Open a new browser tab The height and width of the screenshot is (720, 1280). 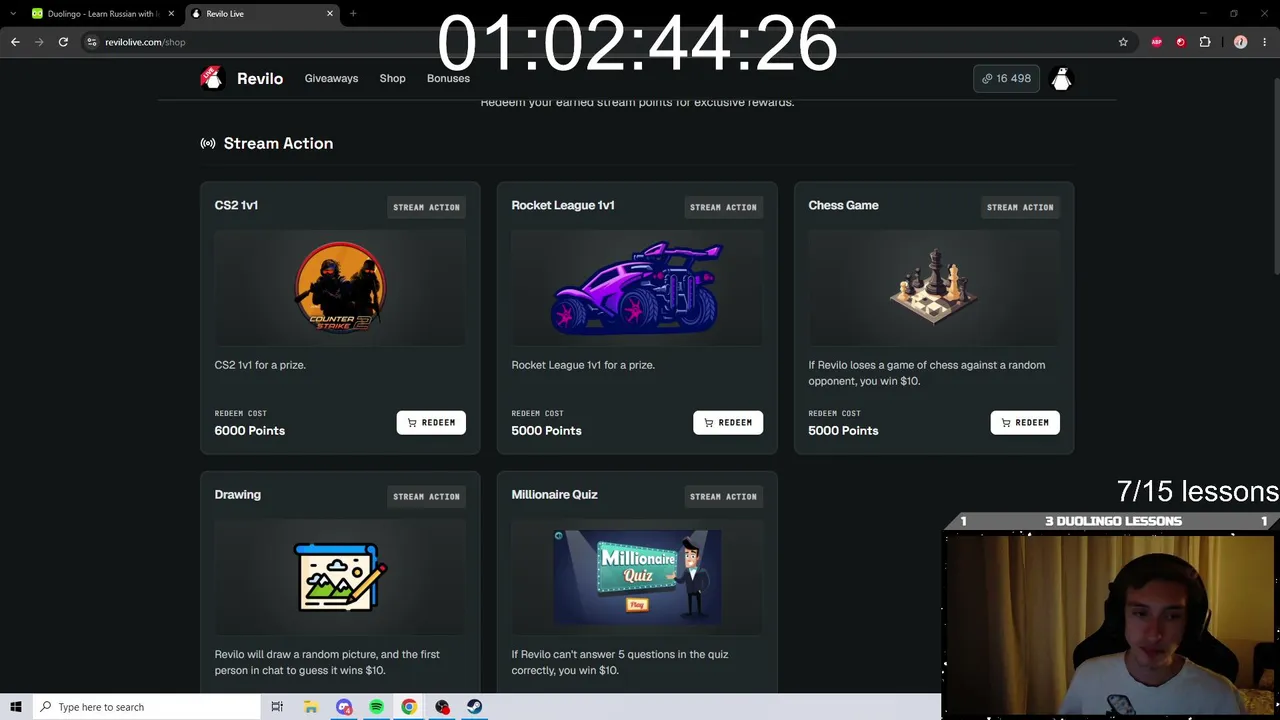353,14
